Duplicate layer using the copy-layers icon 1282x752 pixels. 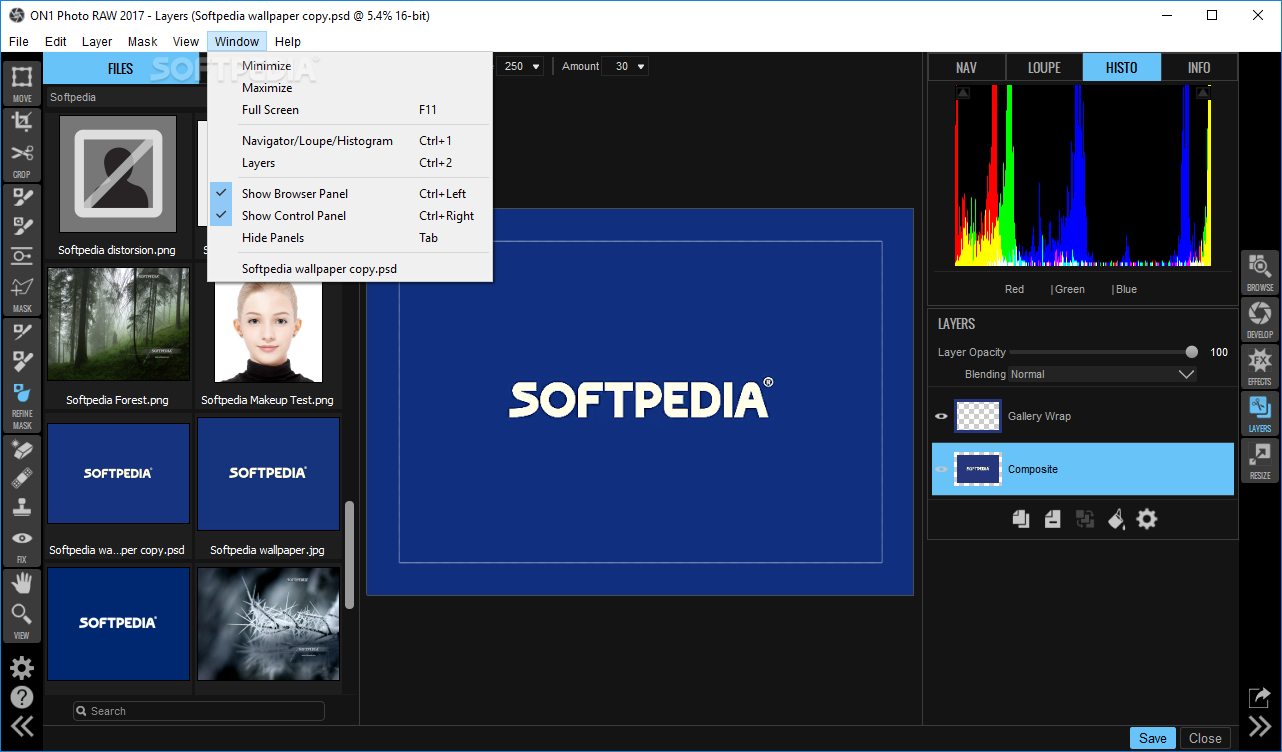1020,518
